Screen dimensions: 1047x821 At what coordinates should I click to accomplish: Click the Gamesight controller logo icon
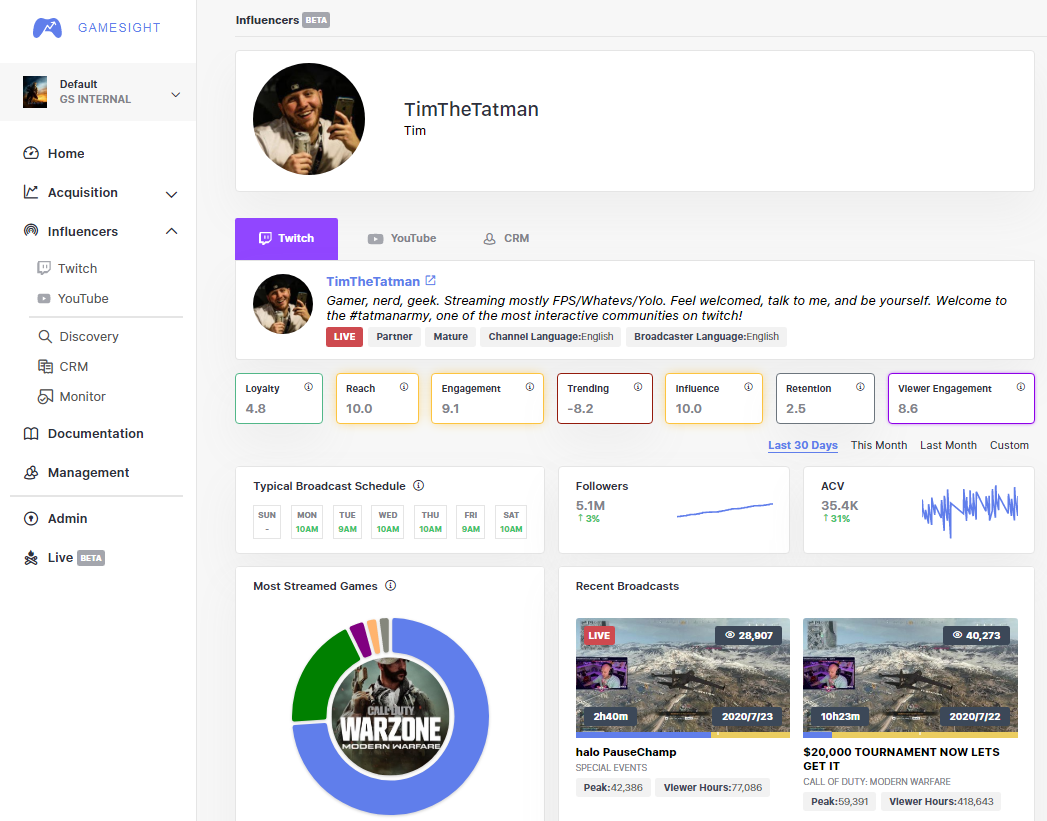point(47,28)
